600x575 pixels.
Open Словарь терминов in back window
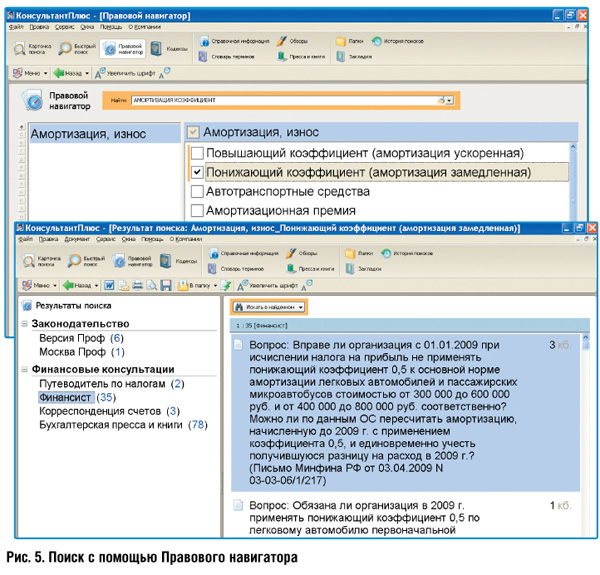coord(227,57)
